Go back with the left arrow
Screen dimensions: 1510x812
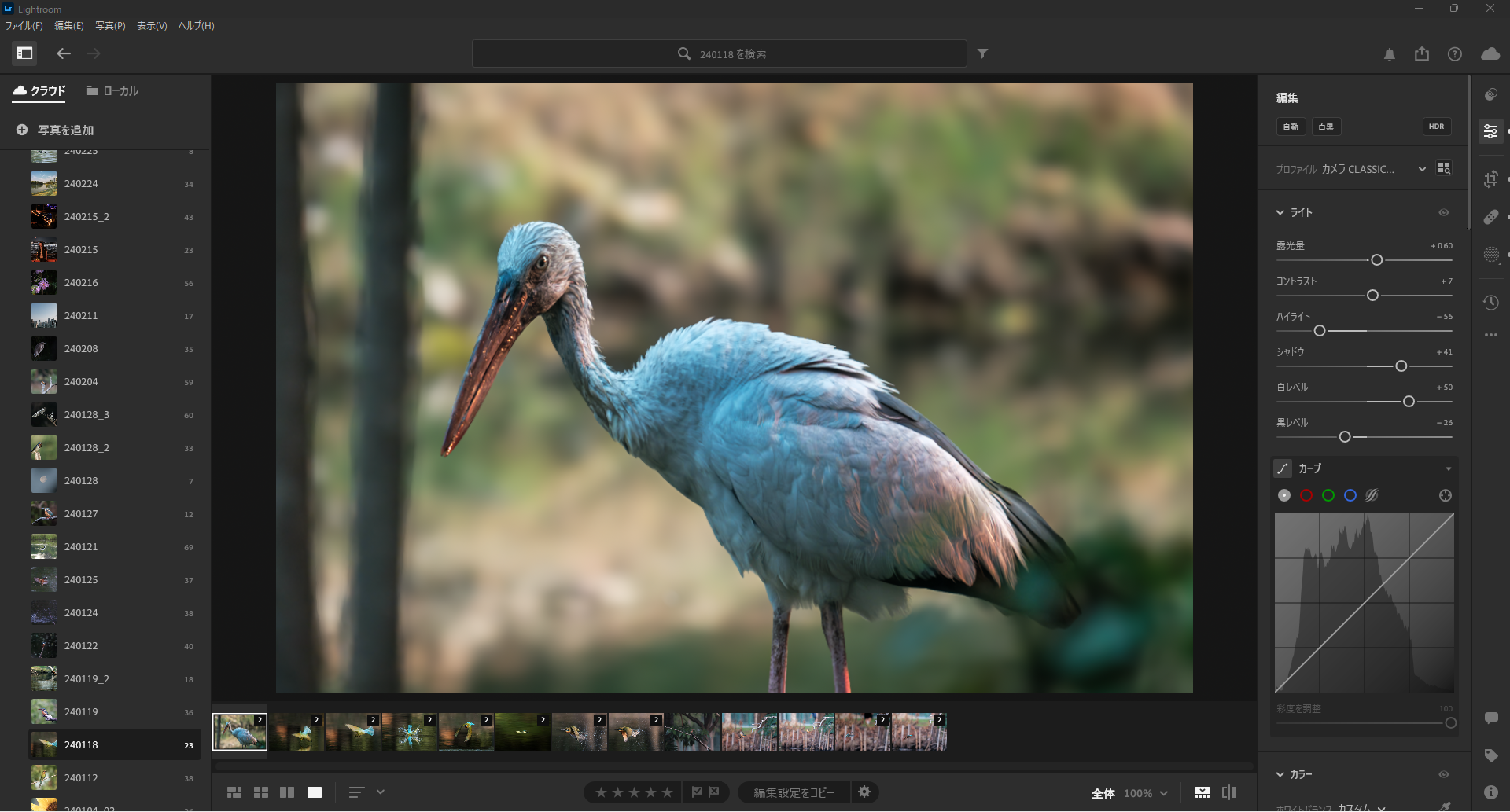[64, 53]
